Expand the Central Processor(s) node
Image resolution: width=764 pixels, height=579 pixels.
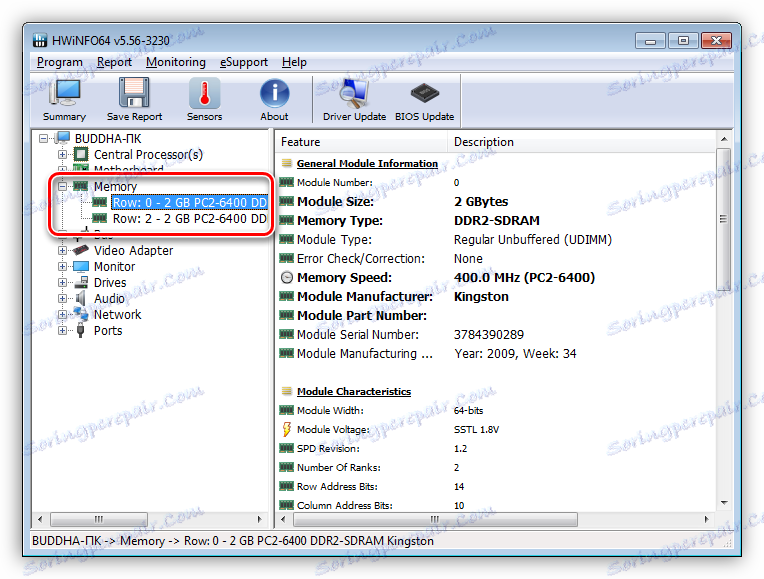[62, 154]
